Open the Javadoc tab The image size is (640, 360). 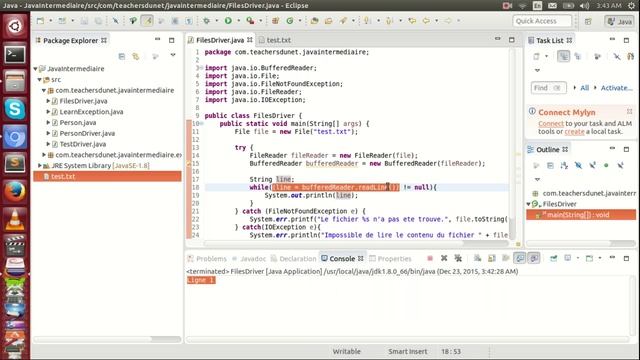coord(249,258)
